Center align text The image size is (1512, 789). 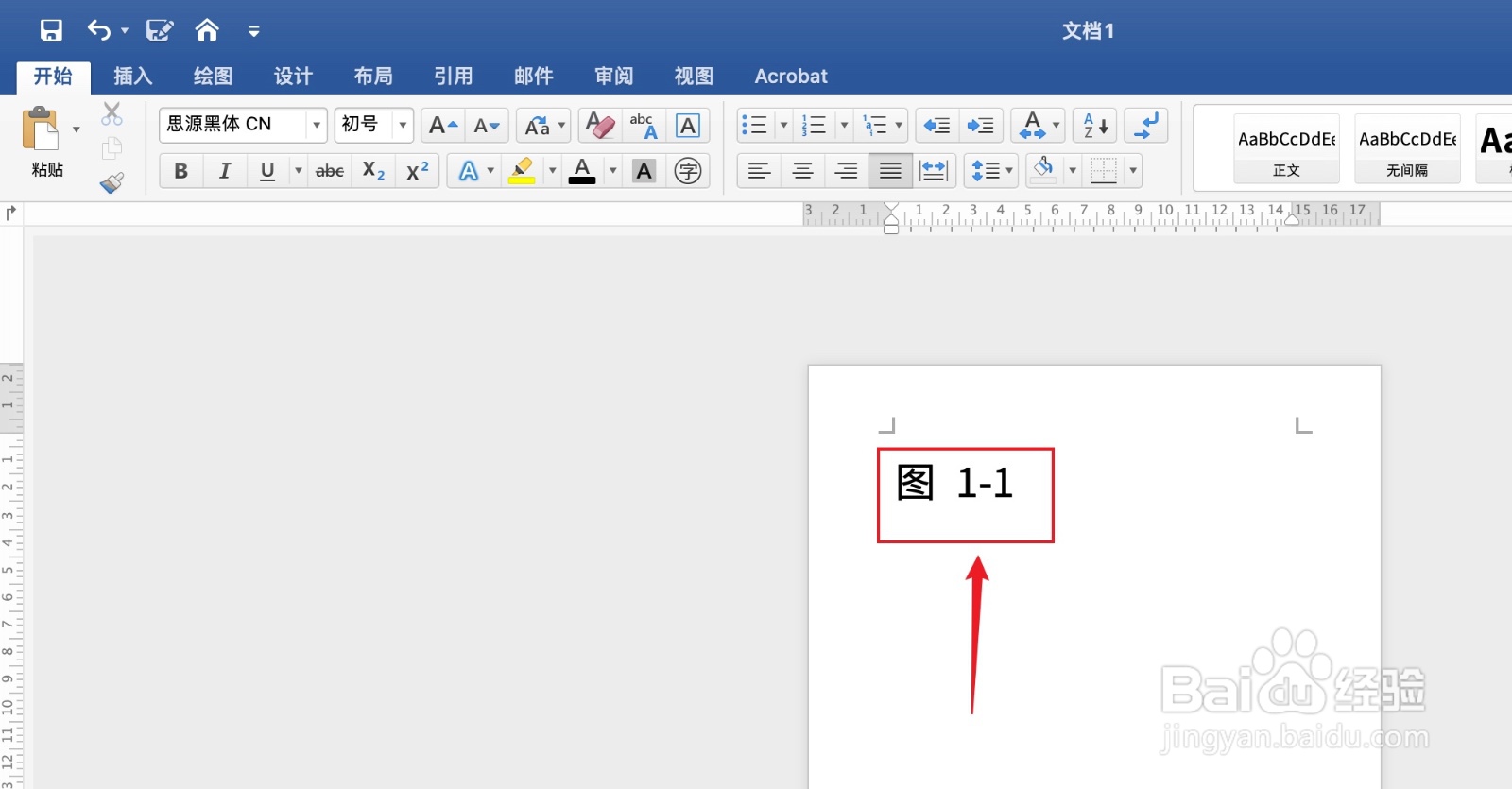pyautogui.click(x=802, y=171)
